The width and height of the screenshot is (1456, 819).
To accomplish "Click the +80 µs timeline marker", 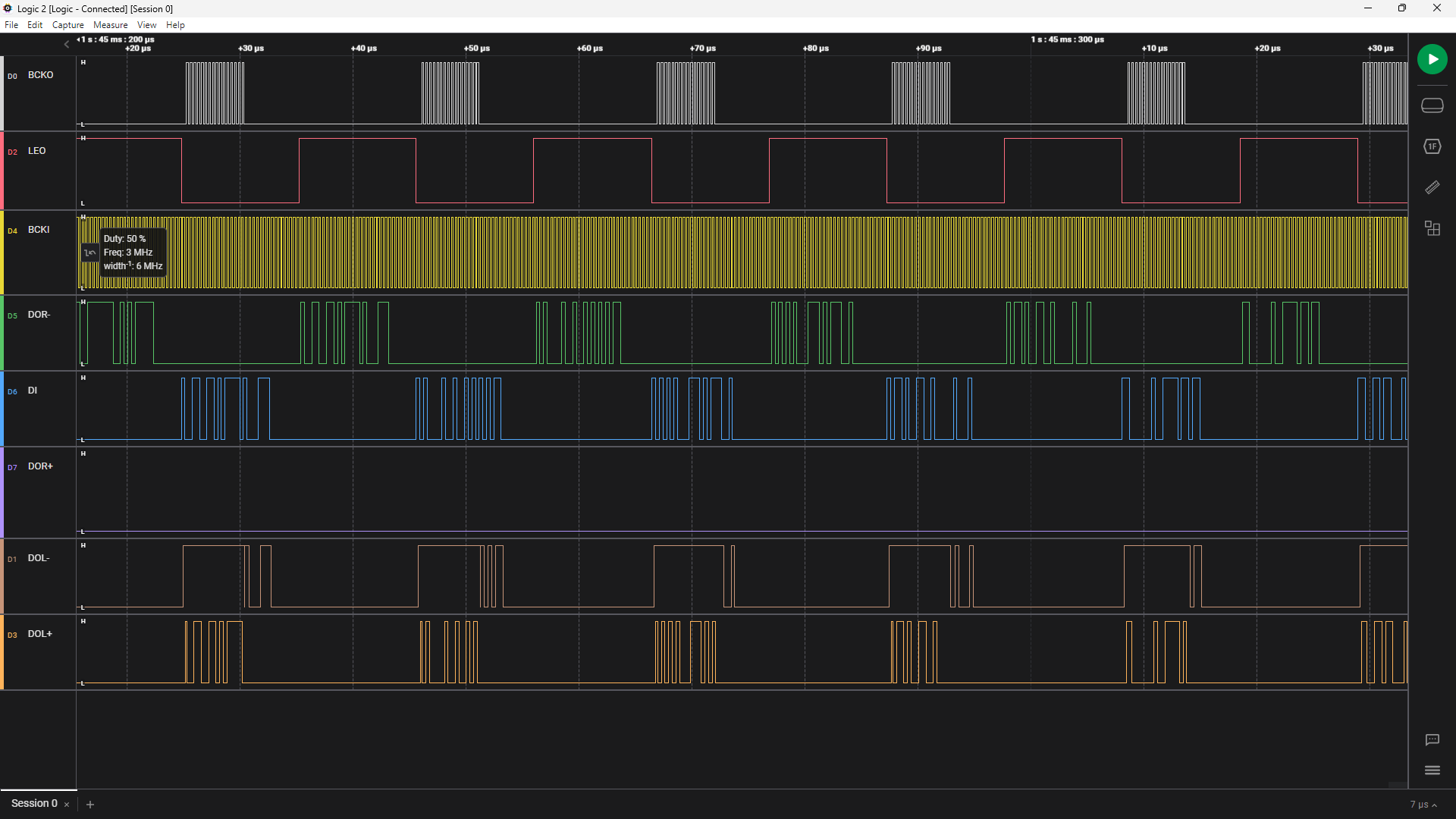I will [816, 49].
